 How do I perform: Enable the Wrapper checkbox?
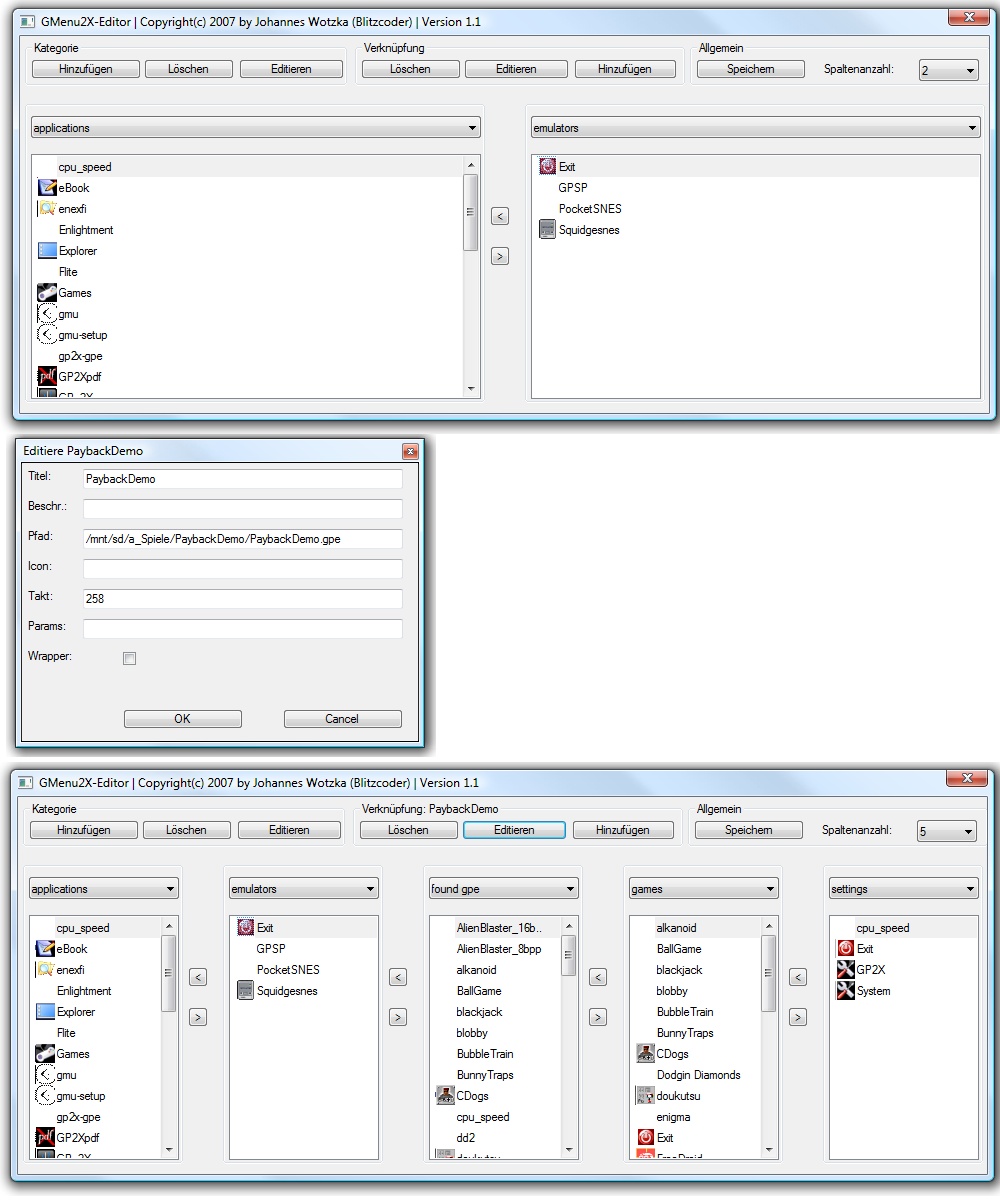[x=129, y=658]
